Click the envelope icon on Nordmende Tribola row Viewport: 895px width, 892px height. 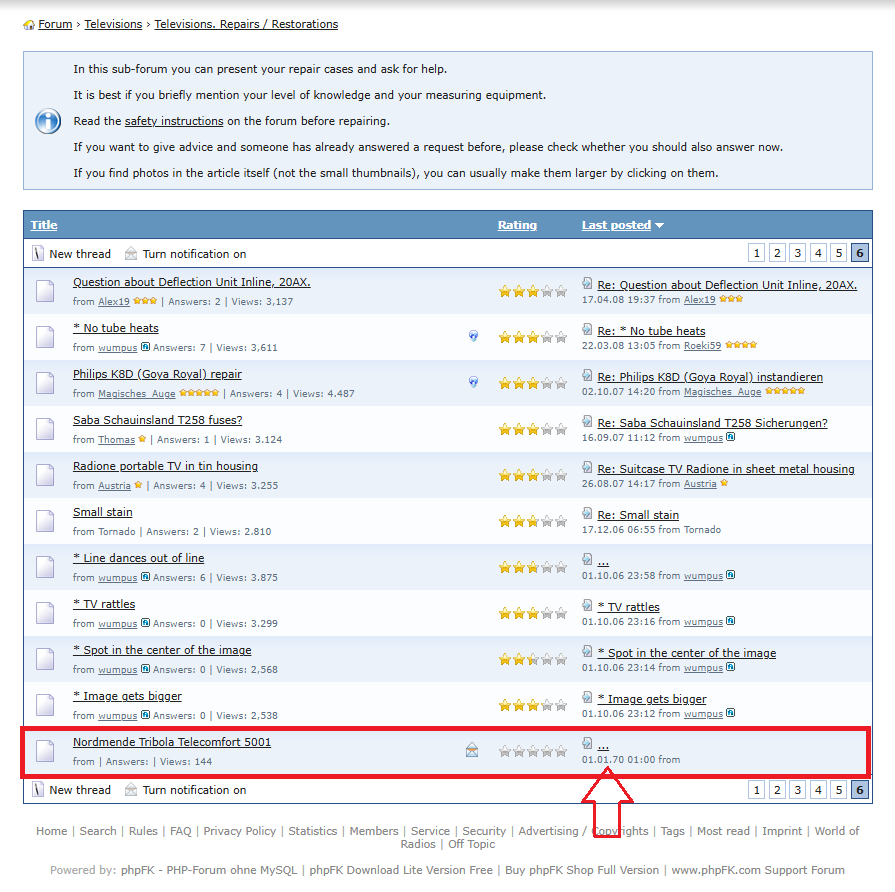coord(472,750)
